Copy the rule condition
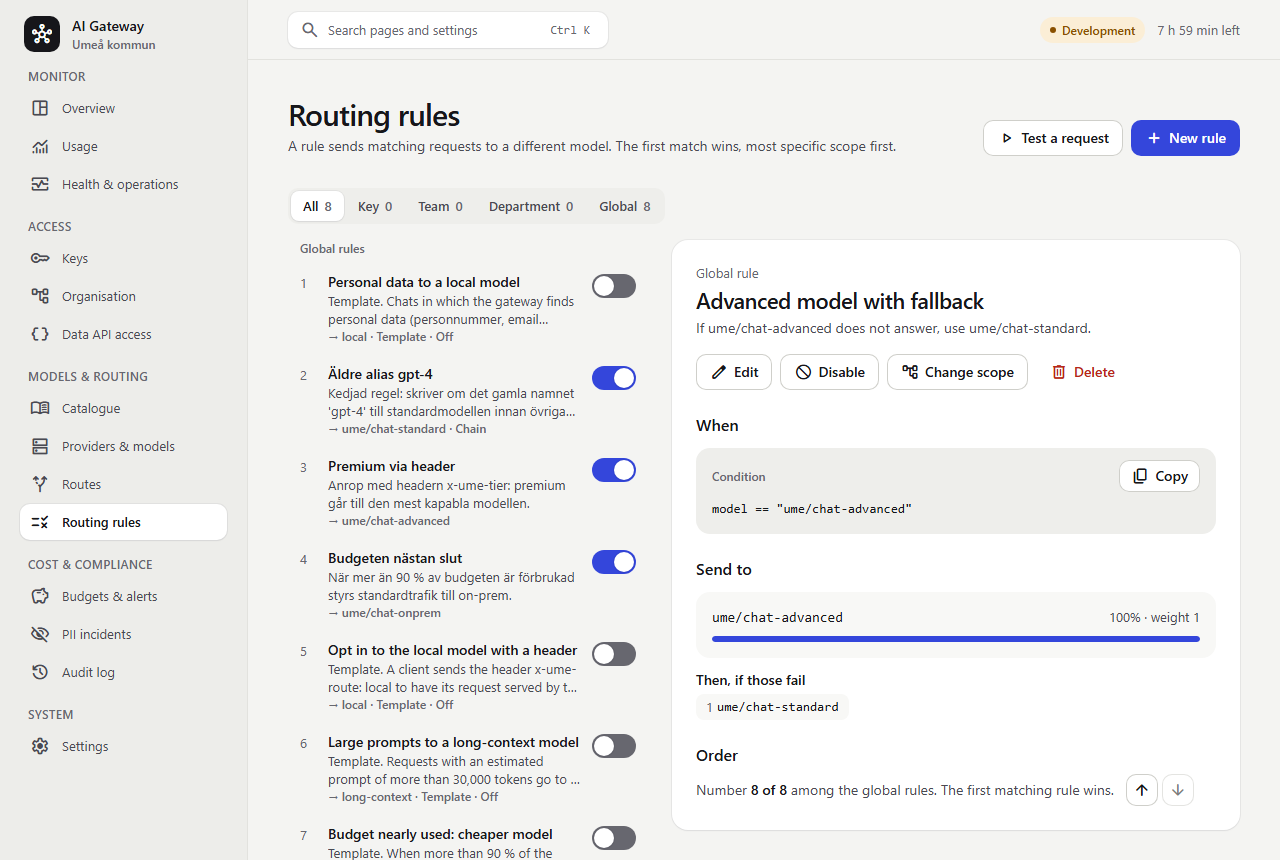1280x860 pixels. coord(1159,476)
